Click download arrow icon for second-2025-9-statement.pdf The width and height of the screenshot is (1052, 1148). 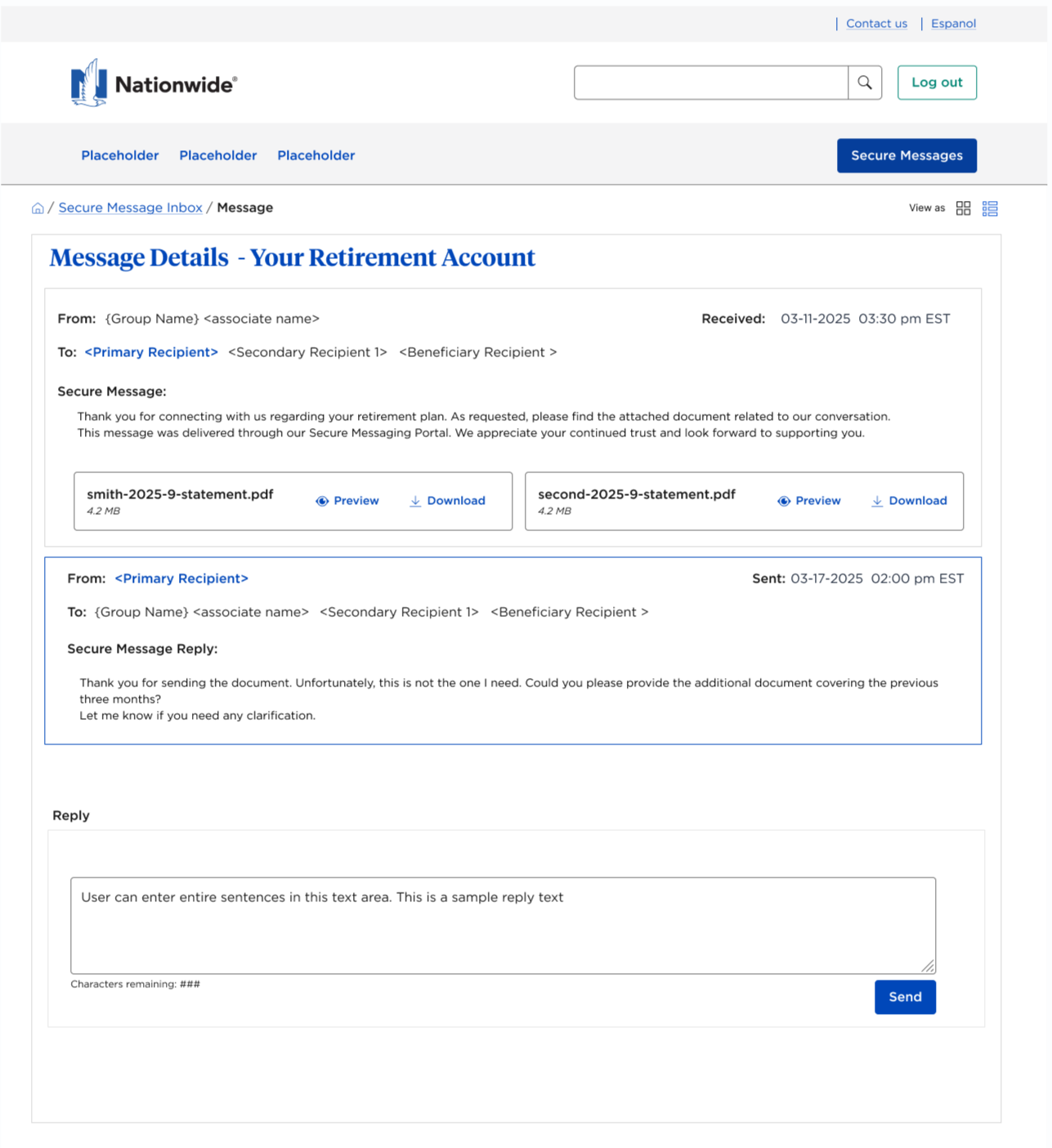[877, 501]
